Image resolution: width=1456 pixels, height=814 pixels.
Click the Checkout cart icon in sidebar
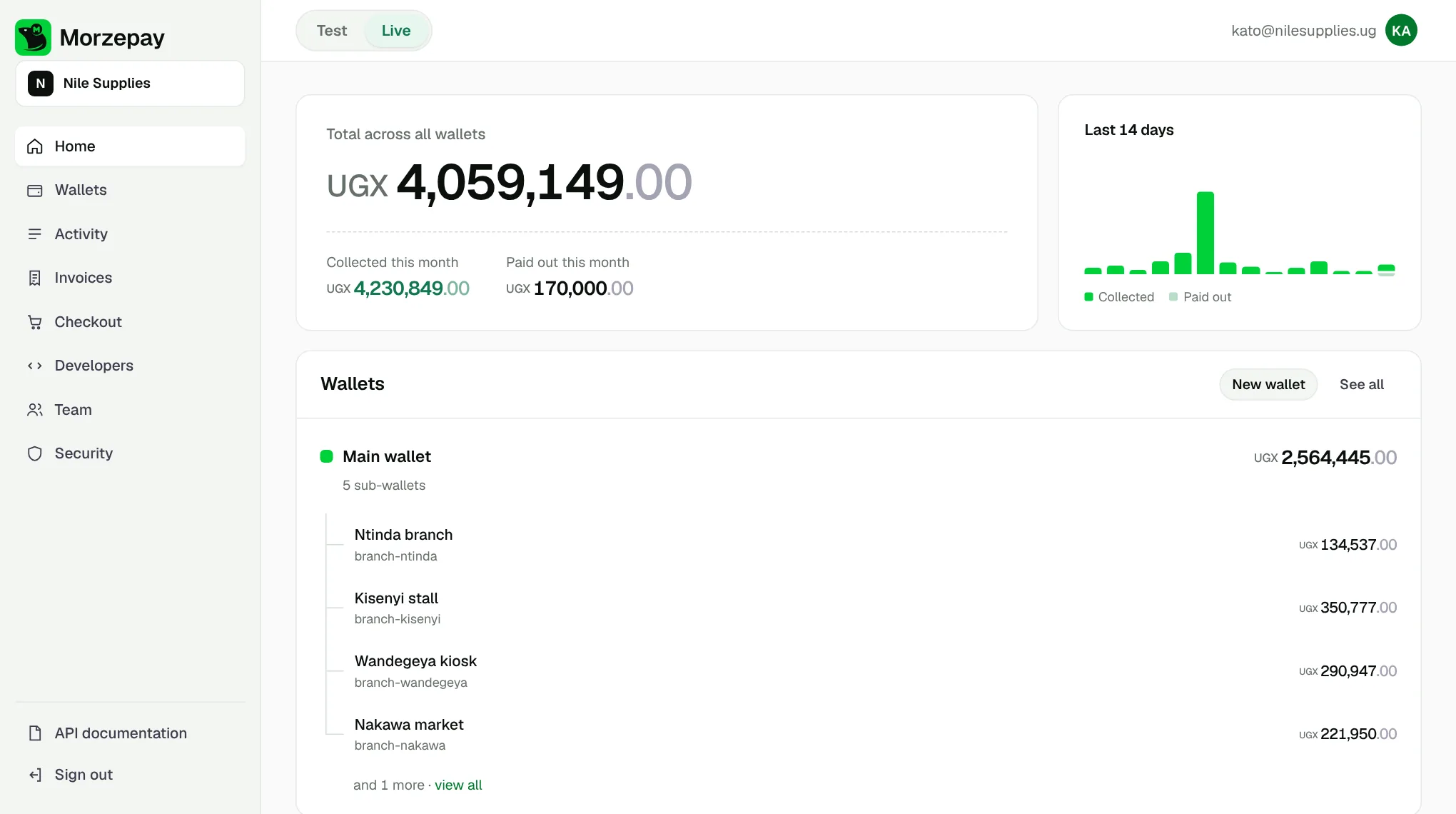pyautogui.click(x=35, y=322)
